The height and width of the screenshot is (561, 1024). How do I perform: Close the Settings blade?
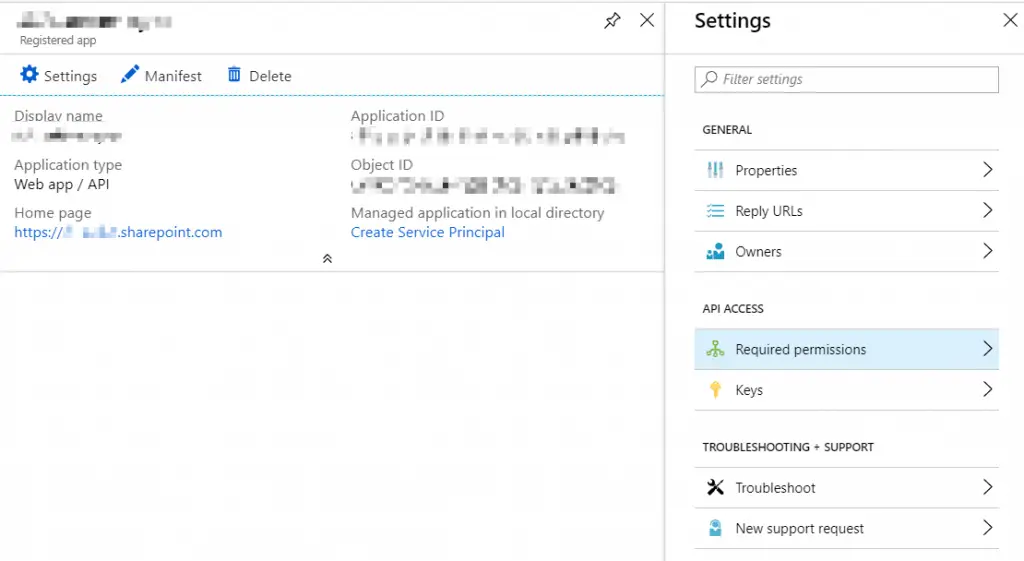pos(1010,20)
